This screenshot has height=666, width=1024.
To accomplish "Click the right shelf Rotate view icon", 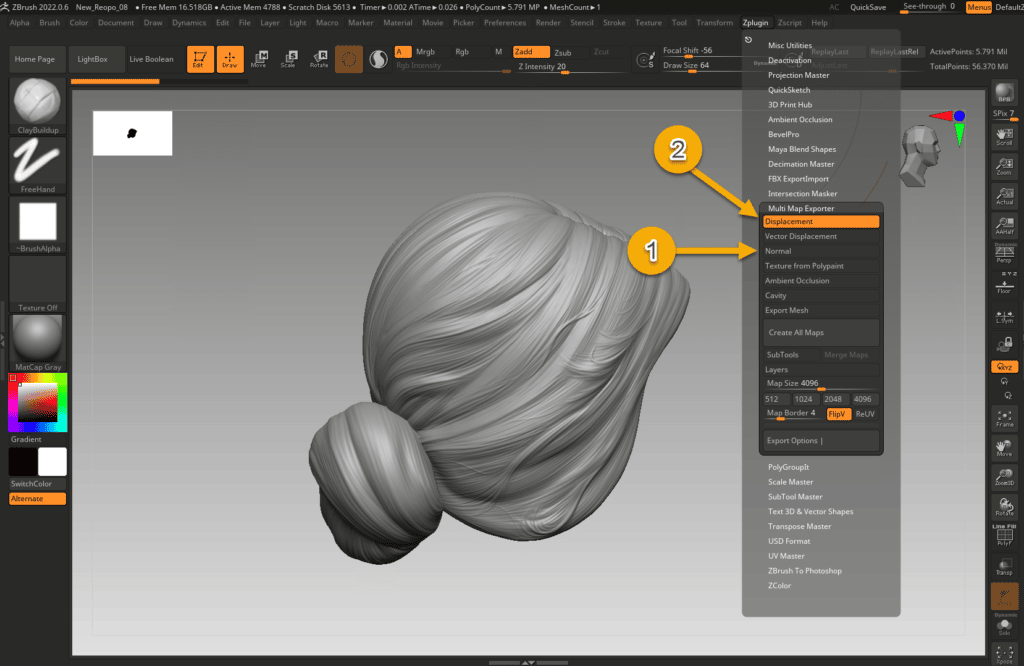I will coord(1004,507).
